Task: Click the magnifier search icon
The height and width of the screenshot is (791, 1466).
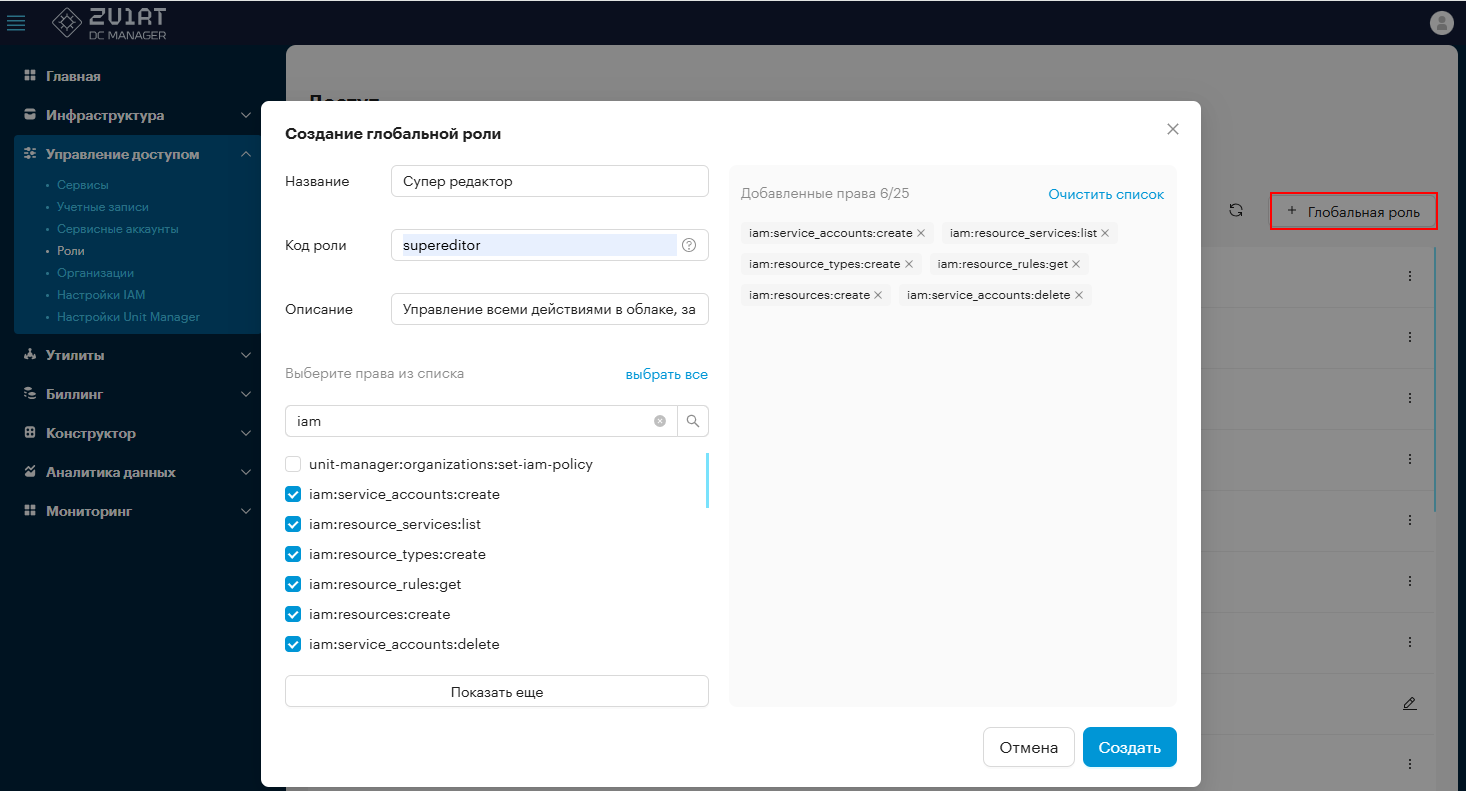Action: 693,421
